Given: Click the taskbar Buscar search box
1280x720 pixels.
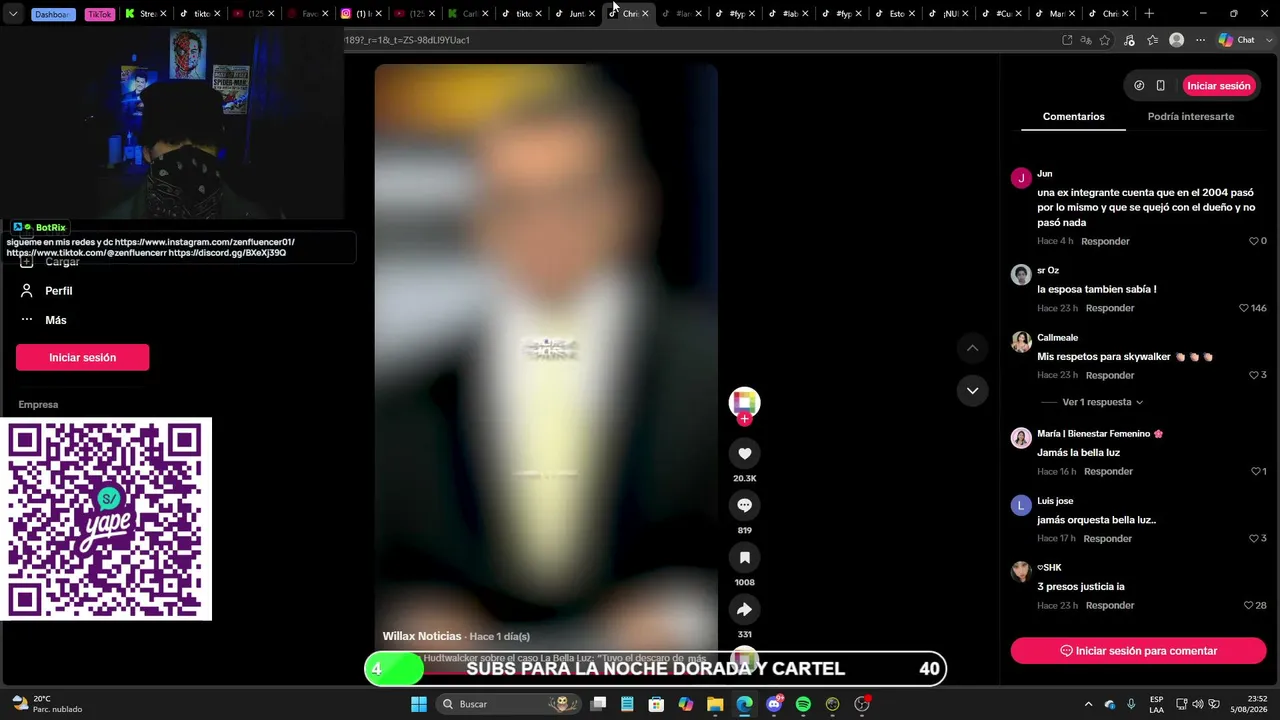Looking at the screenshot, I should [x=509, y=704].
